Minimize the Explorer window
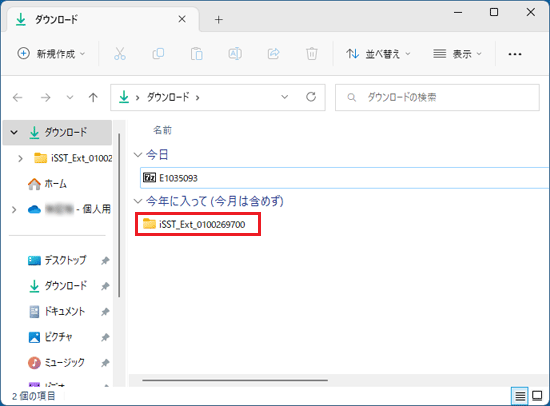 click(x=458, y=13)
